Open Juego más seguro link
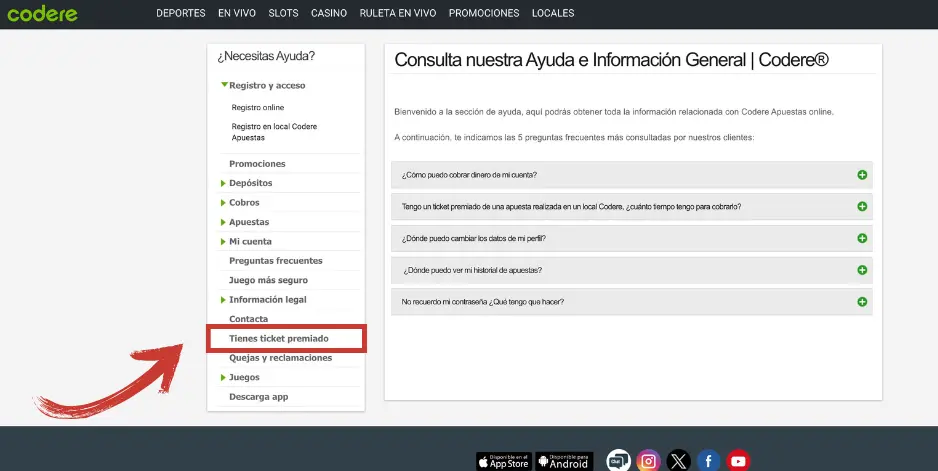 tap(269, 280)
